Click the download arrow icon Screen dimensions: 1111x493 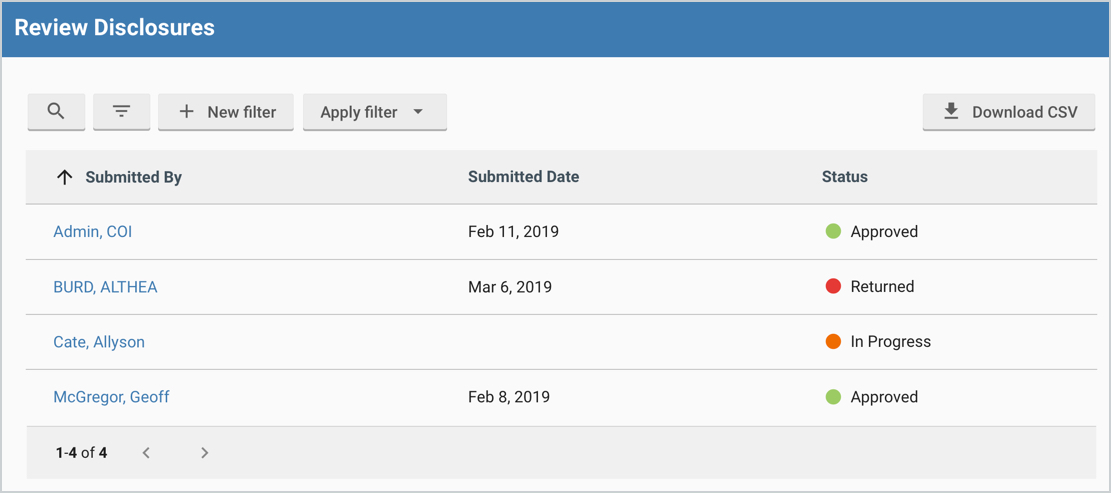(951, 111)
